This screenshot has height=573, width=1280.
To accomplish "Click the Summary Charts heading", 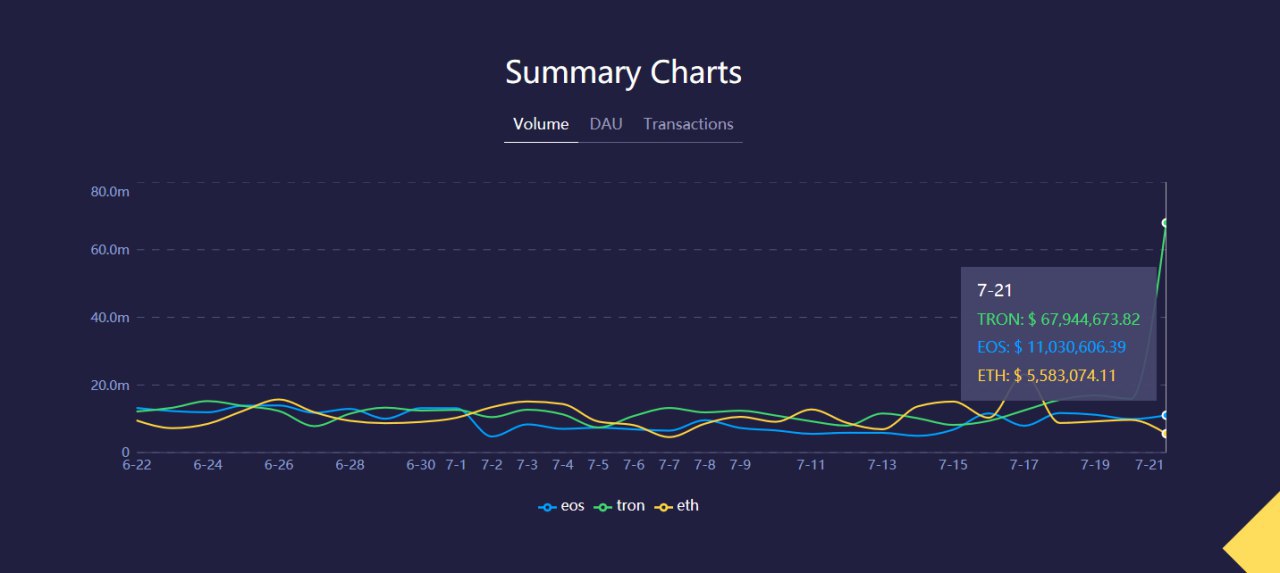I will tap(623, 73).
